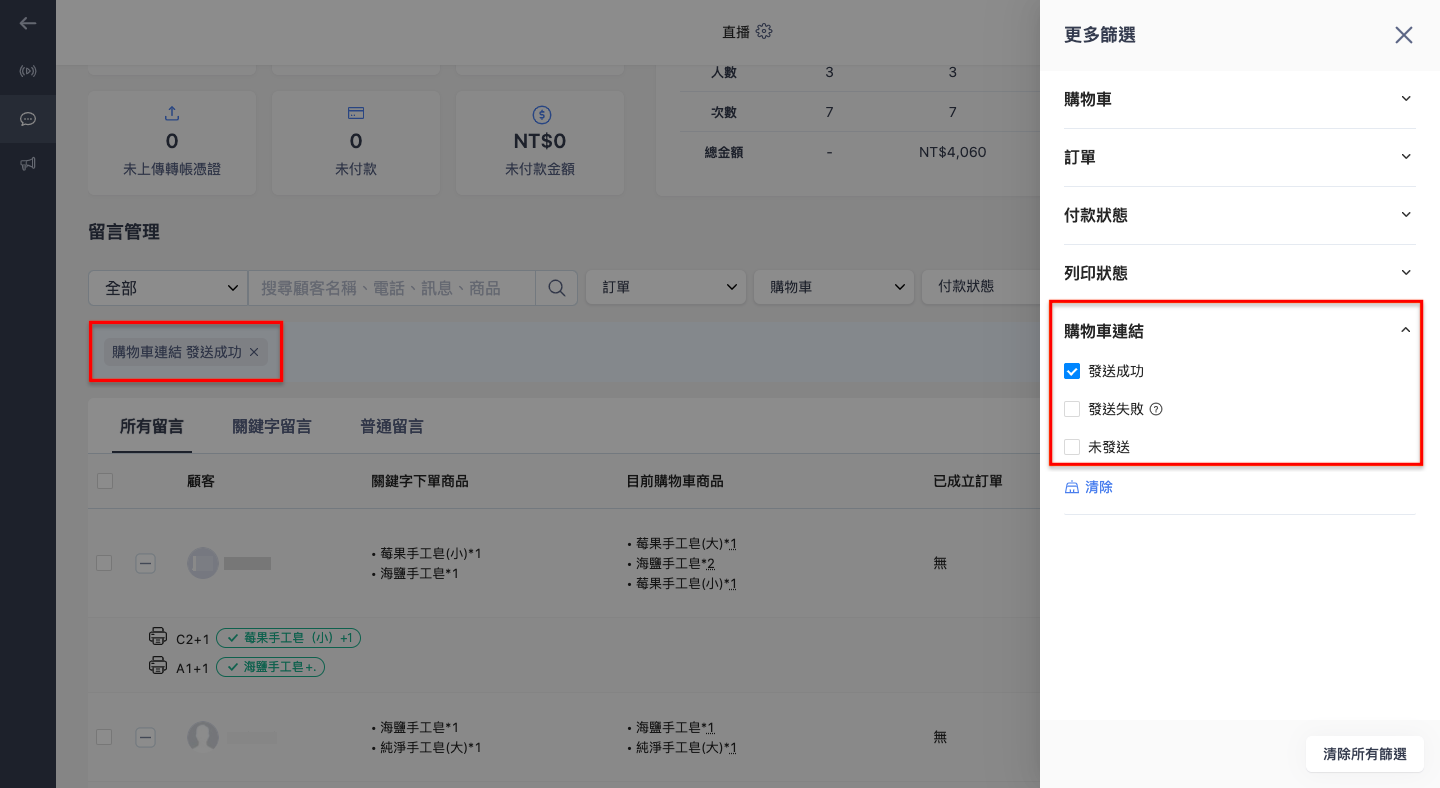The height and width of the screenshot is (788, 1440).
Task: Click NT$4,060 total amount value
Action: (953, 152)
